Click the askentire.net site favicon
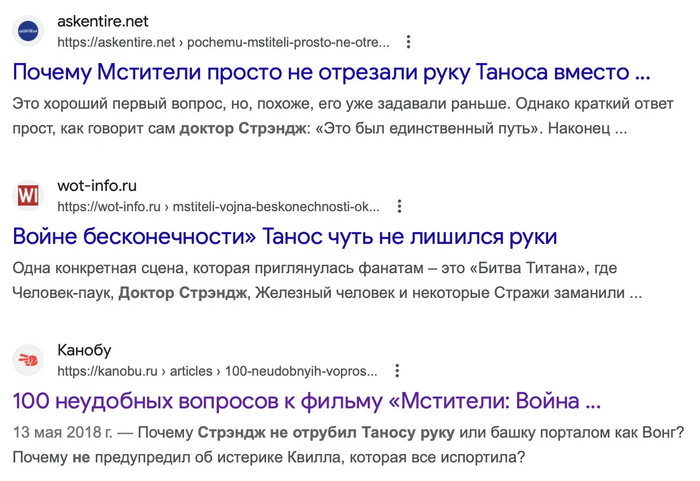 (x=28, y=31)
